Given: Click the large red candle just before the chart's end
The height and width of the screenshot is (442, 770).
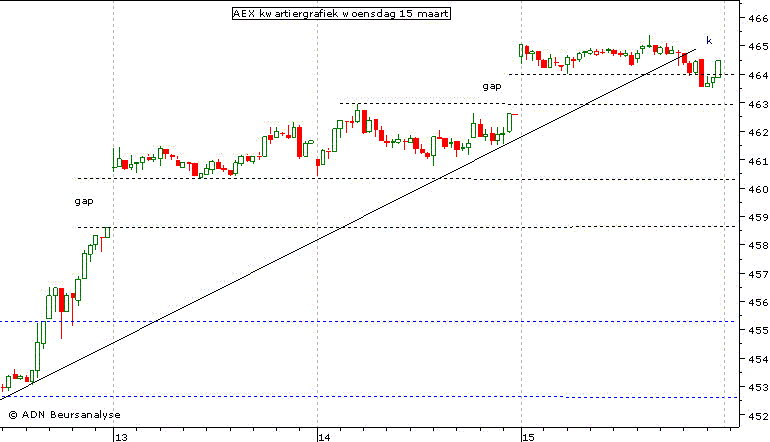Looking at the screenshot, I should [701, 73].
